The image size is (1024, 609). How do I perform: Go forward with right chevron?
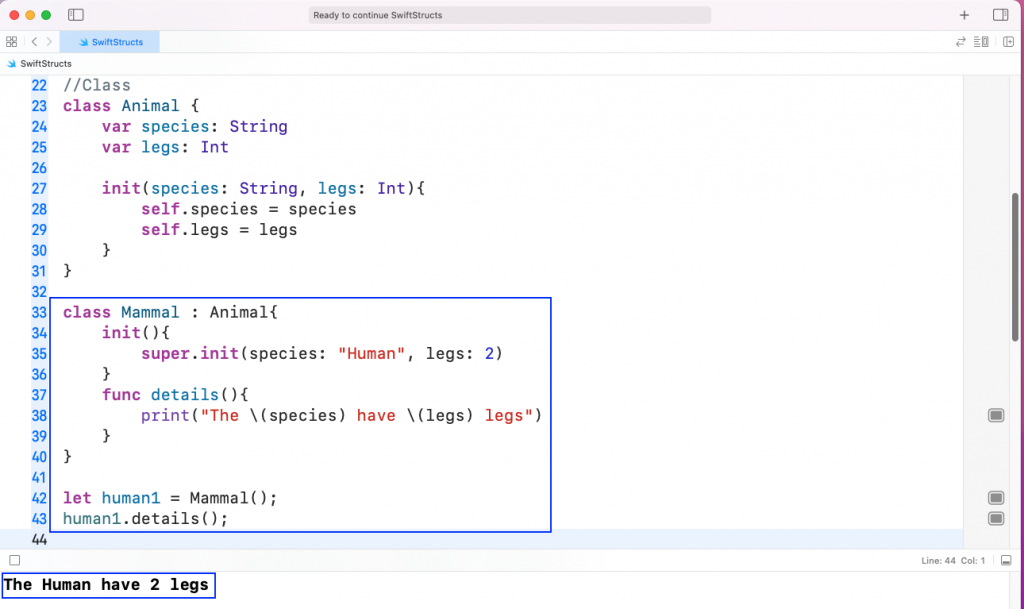pyautogui.click(x=49, y=42)
